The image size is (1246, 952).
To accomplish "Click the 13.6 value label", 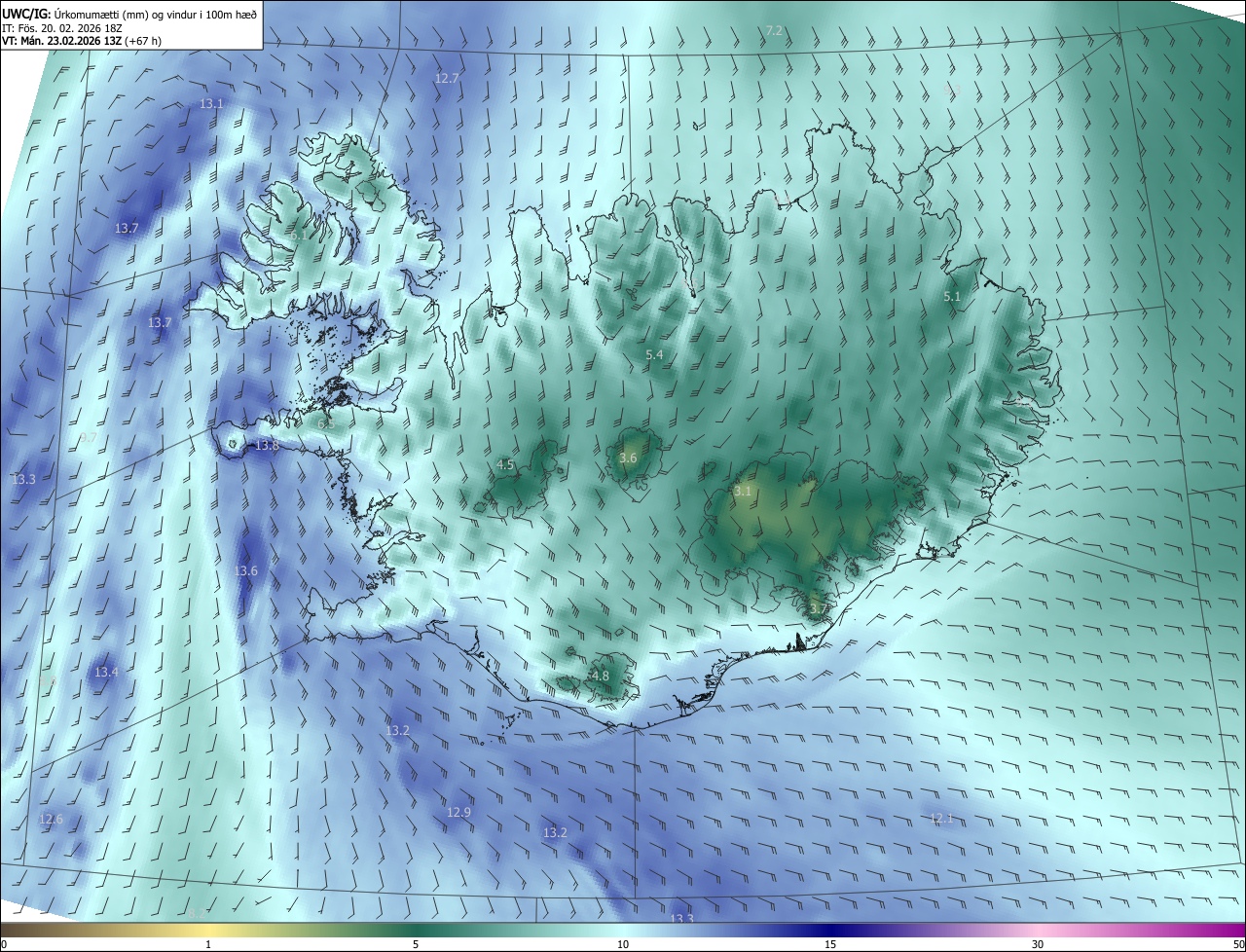I will tap(246, 570).
